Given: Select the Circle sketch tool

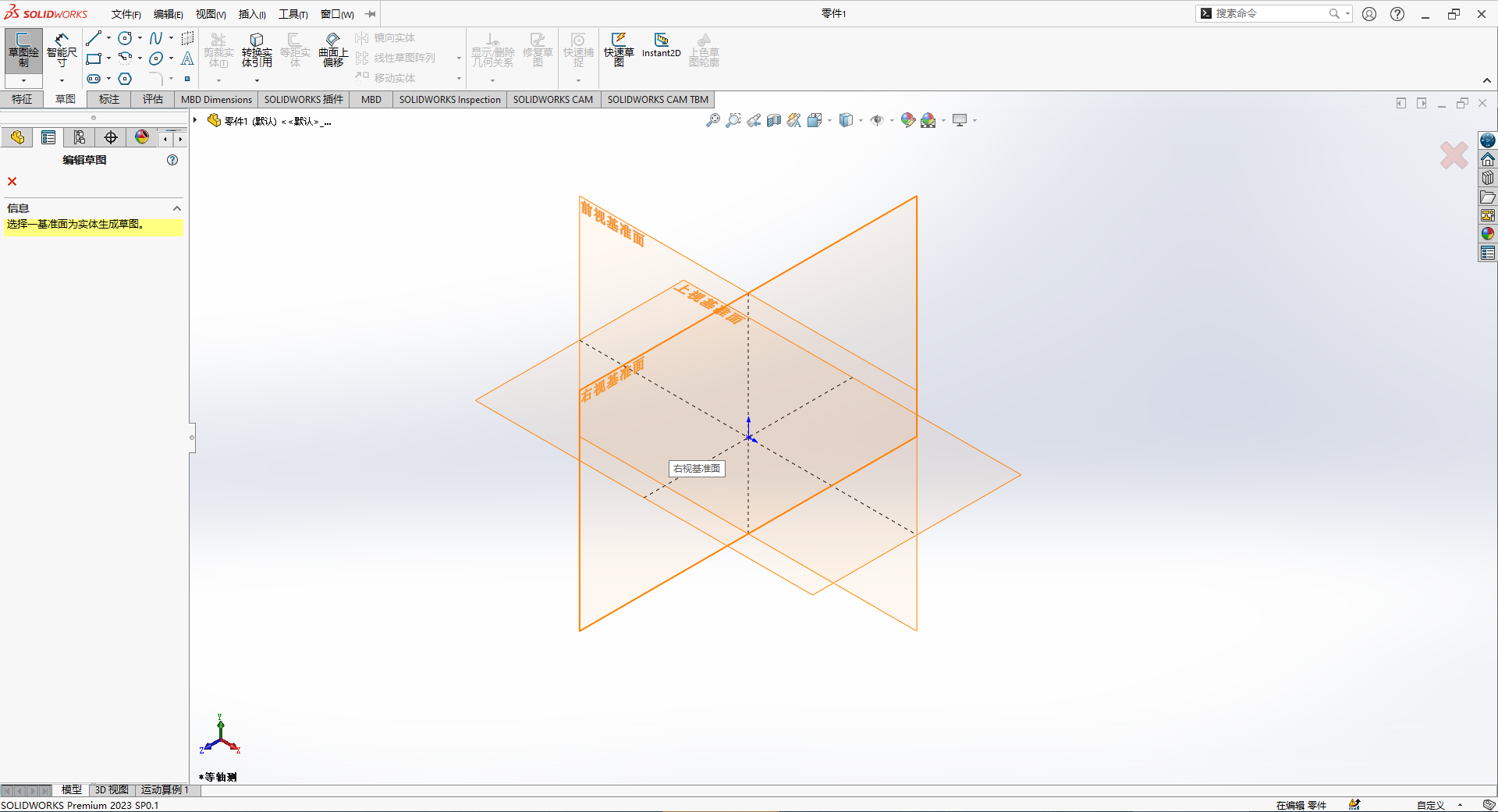Looking at the screenshot, I should tap(125, 37).
